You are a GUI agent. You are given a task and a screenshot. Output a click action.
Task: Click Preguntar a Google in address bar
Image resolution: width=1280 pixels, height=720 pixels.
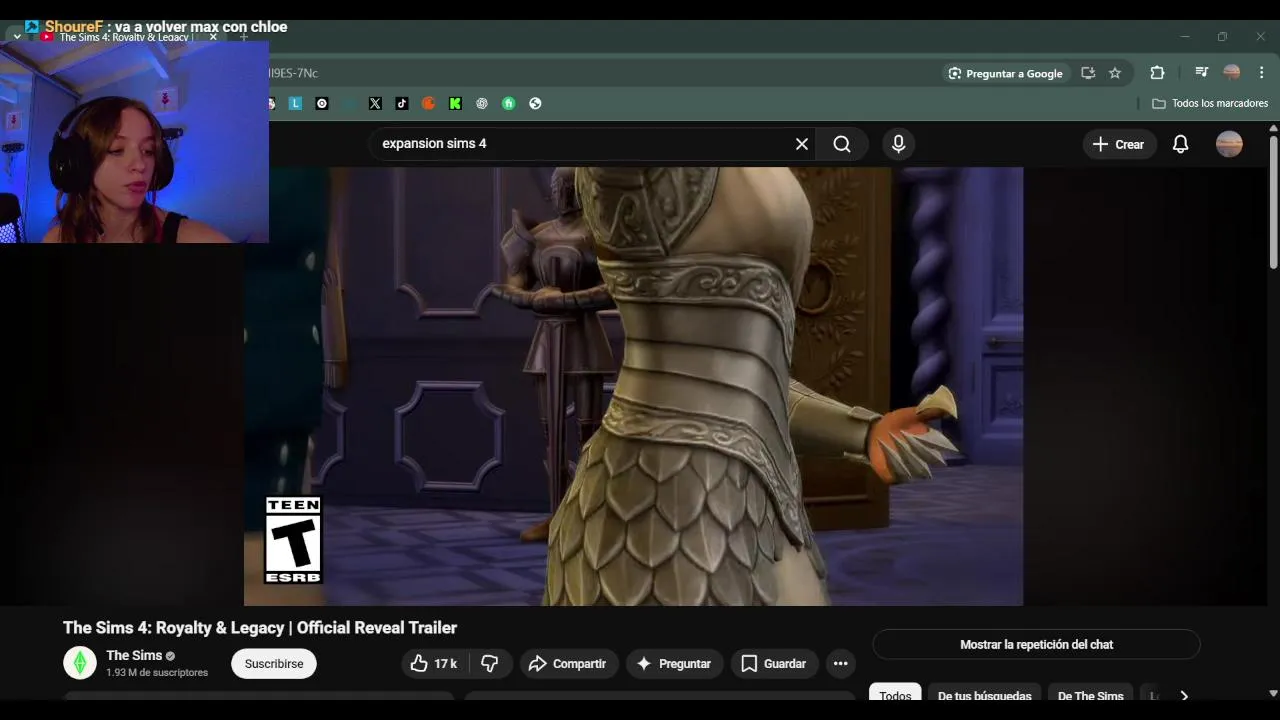pyautogui.click(x=1006, y=73)
